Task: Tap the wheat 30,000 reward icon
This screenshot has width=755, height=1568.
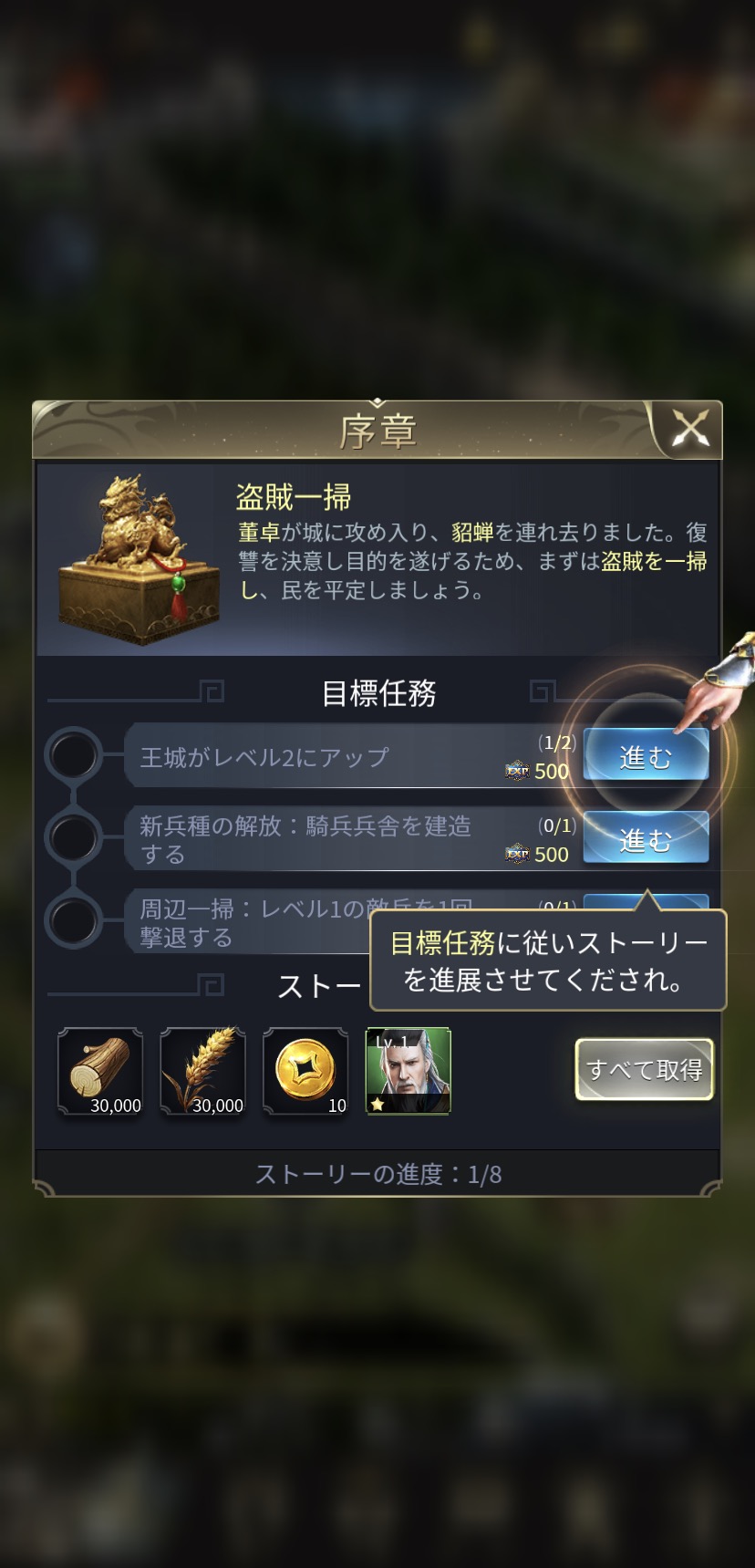Action: (x=202, y=1072)
